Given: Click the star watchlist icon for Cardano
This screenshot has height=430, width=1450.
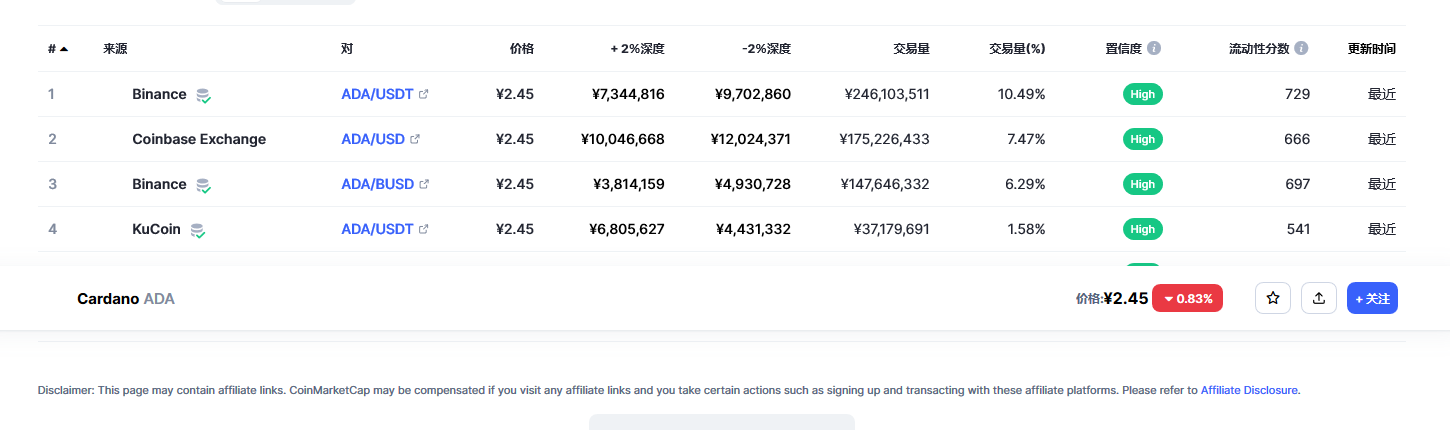Looking at the screenshot, I should point(1273,298).
